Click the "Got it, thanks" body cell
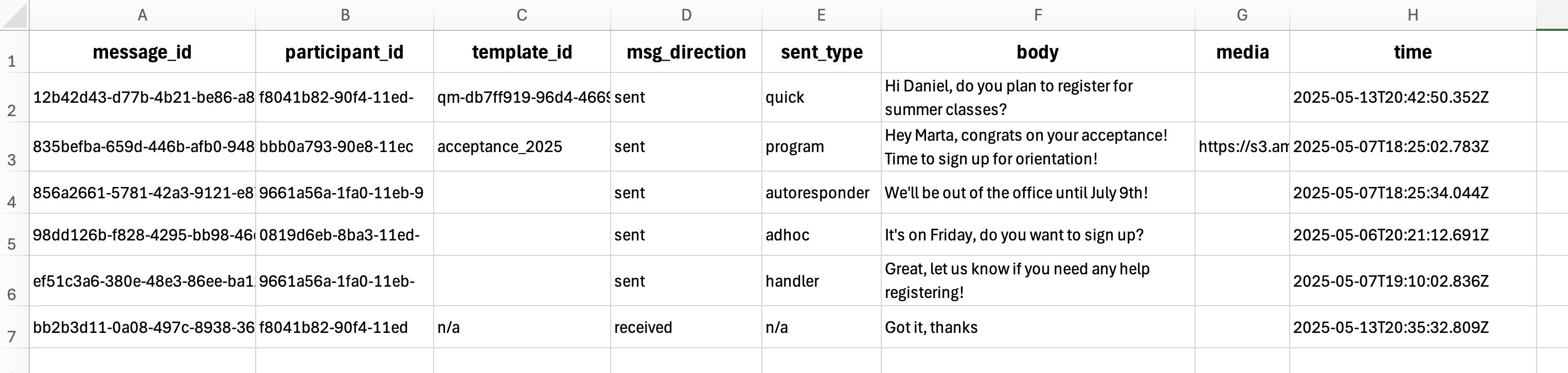This screenshot has width=1568, height=373. click(x=1037, y=327)
